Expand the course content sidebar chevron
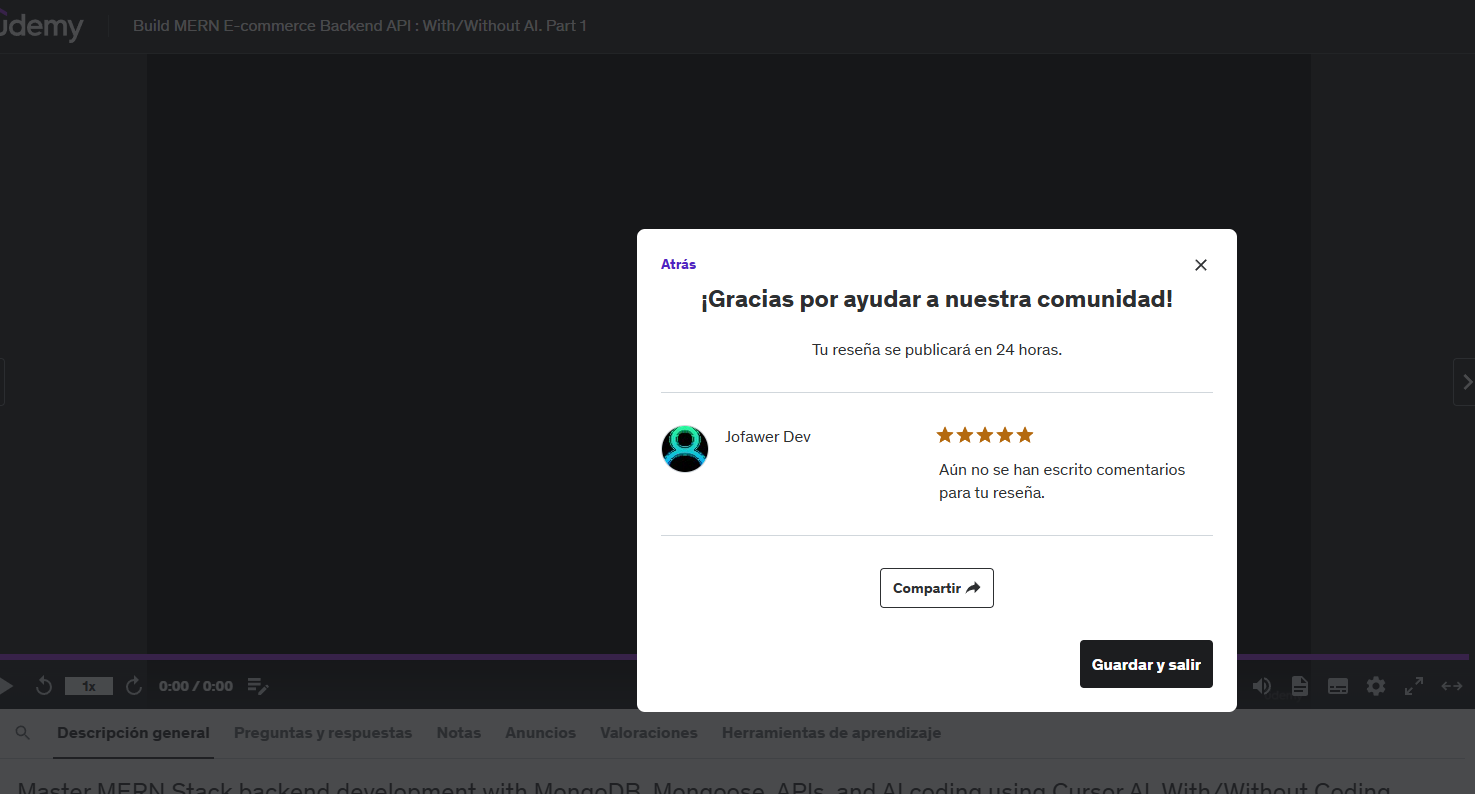Screen dimensions: 1475x794 click(1466, 381)
